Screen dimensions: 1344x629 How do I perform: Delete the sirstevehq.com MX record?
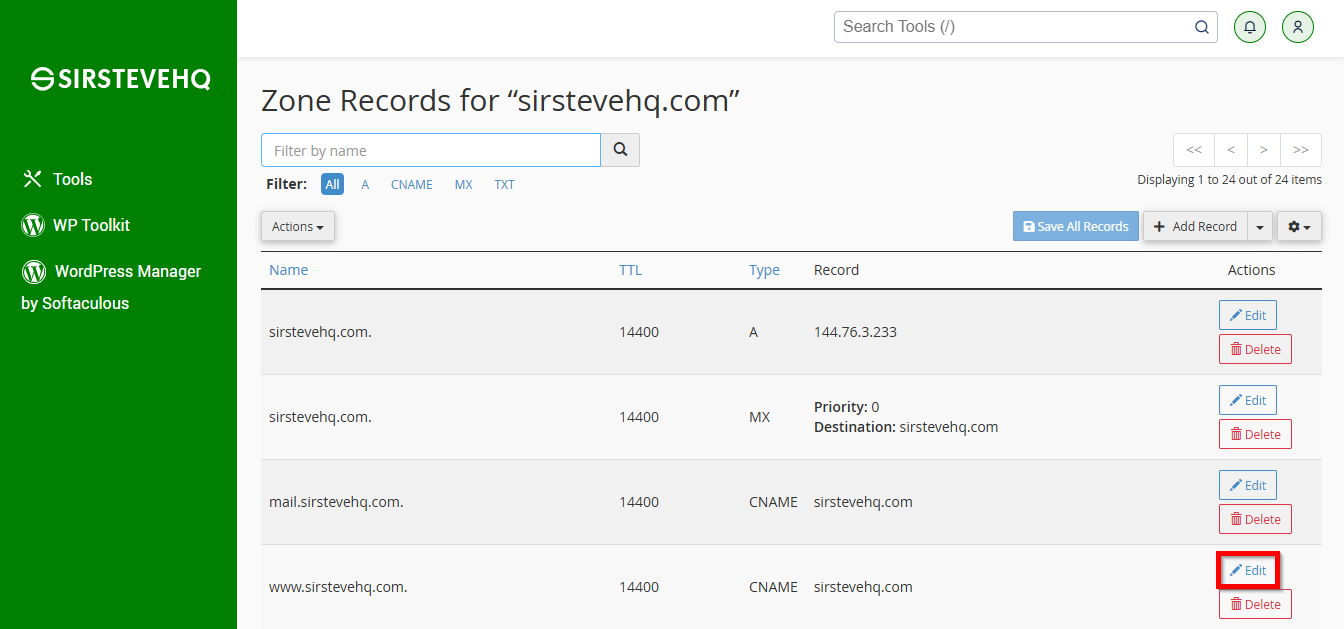(1255, 434)
